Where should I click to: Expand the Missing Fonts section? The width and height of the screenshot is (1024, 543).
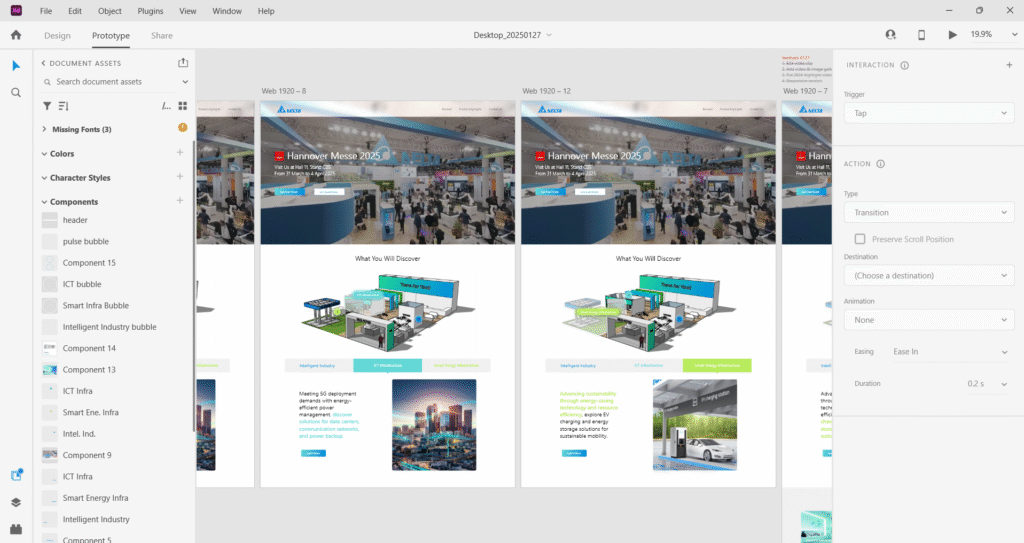(x=44, y=129)
